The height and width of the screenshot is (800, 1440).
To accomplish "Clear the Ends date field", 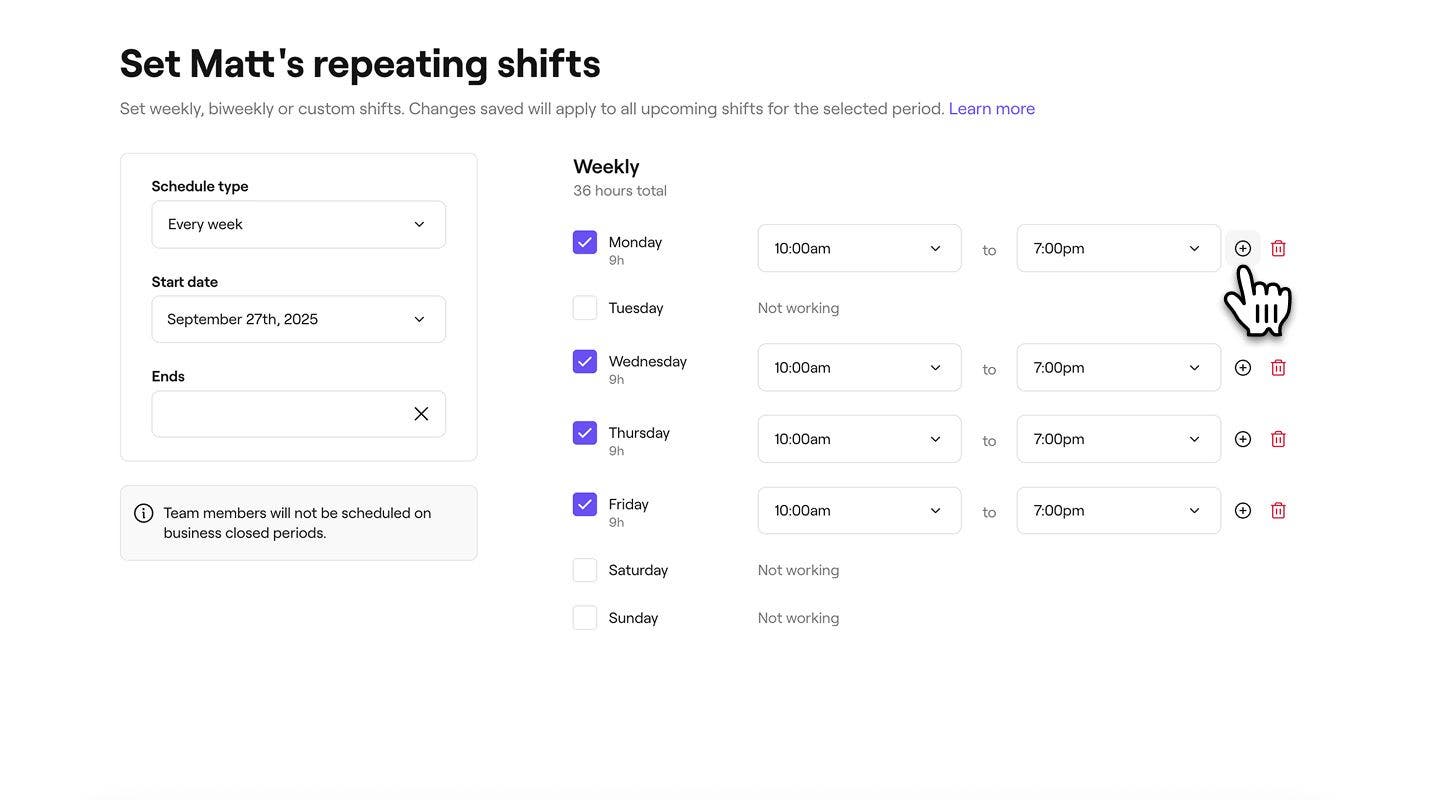I will pyautogui.click(x=421, y=414).
